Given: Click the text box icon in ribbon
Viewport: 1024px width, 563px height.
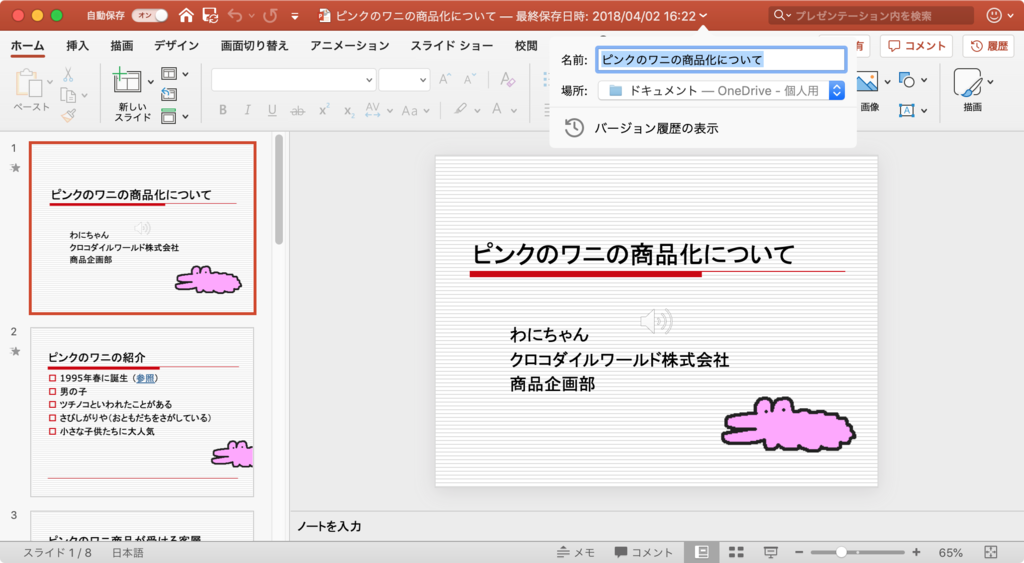Looking at the screenshot, I should (x=906, y=110).
